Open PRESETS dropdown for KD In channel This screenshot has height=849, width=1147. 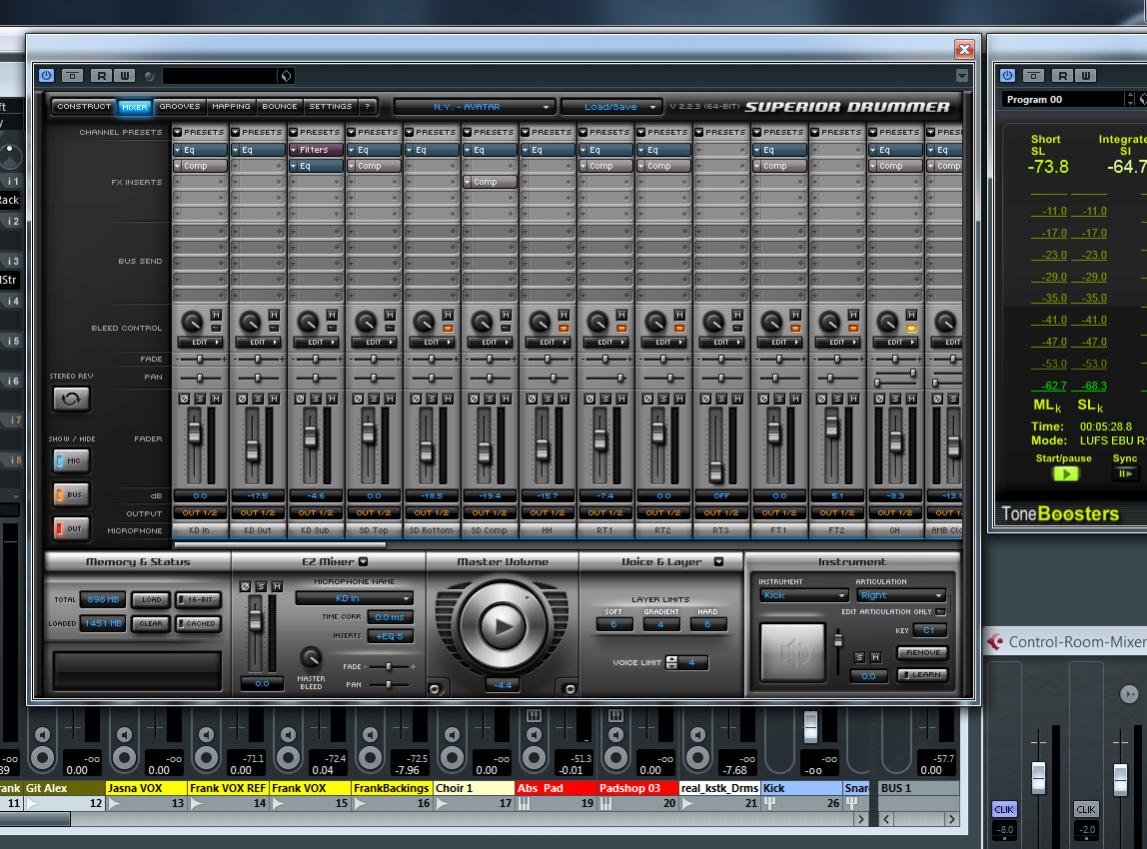200,132
